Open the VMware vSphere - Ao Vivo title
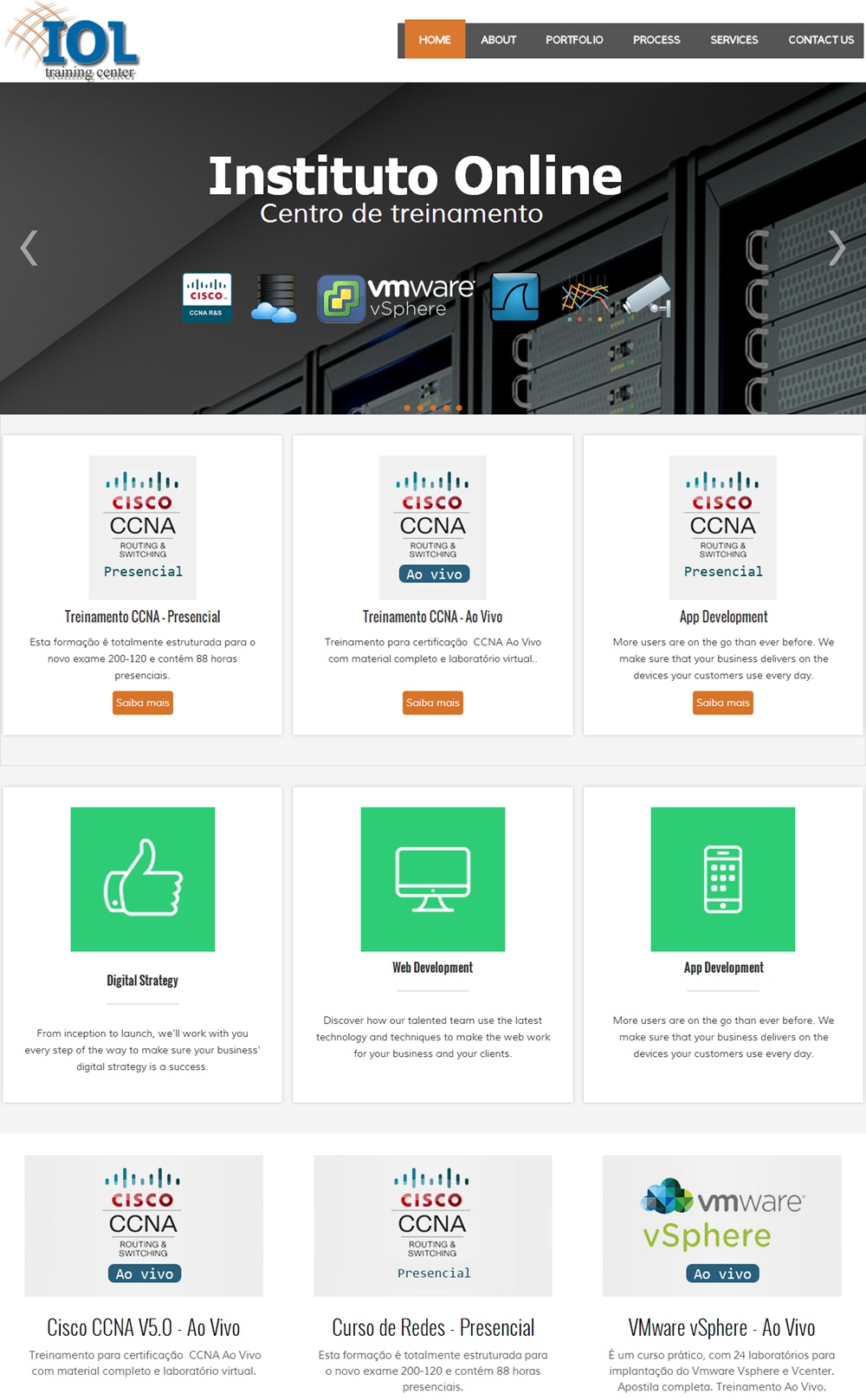 [x=722, y=1327]
